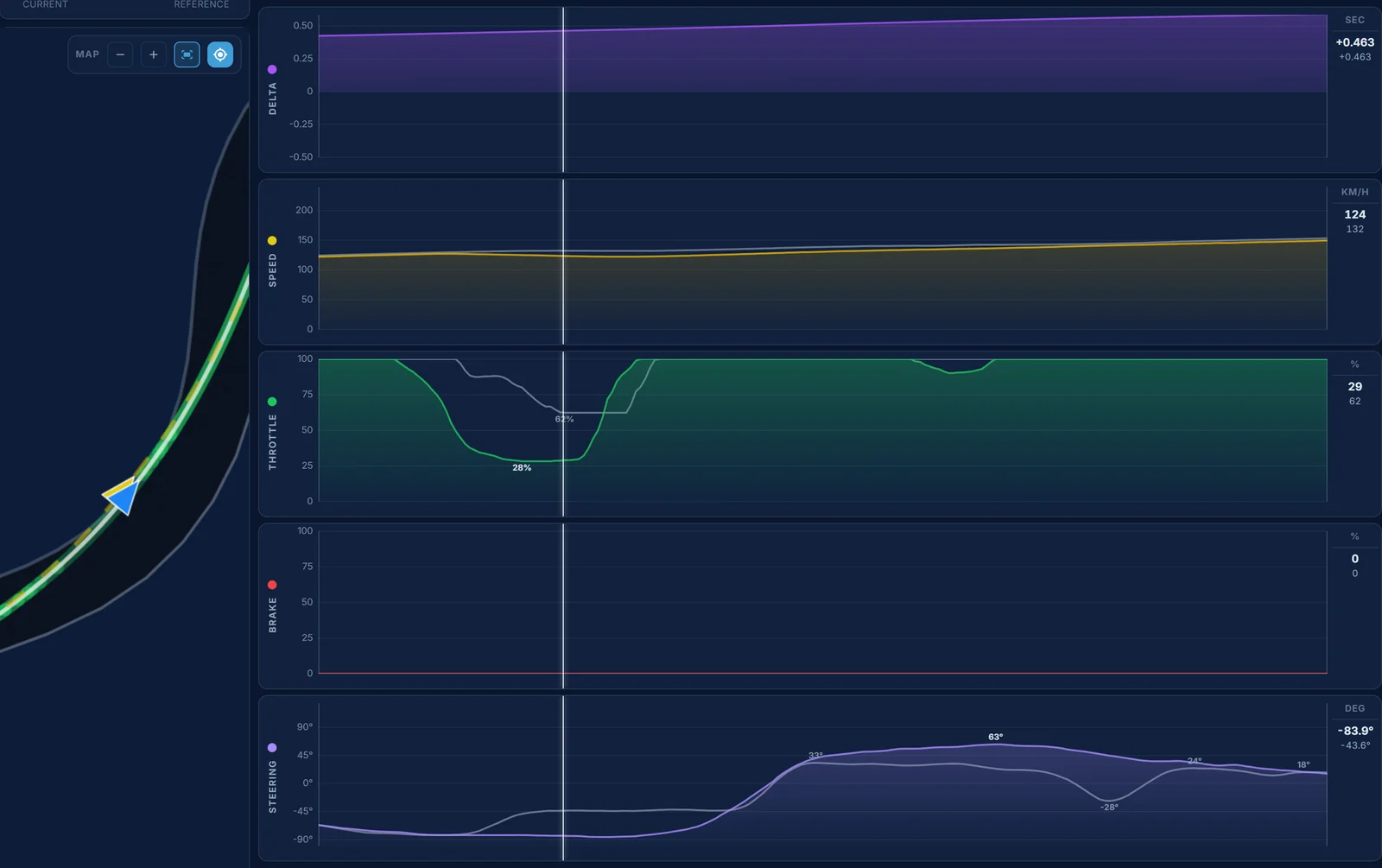
Task: Click the +0.463 delta value readout
Action: [x=1354, y=42]
